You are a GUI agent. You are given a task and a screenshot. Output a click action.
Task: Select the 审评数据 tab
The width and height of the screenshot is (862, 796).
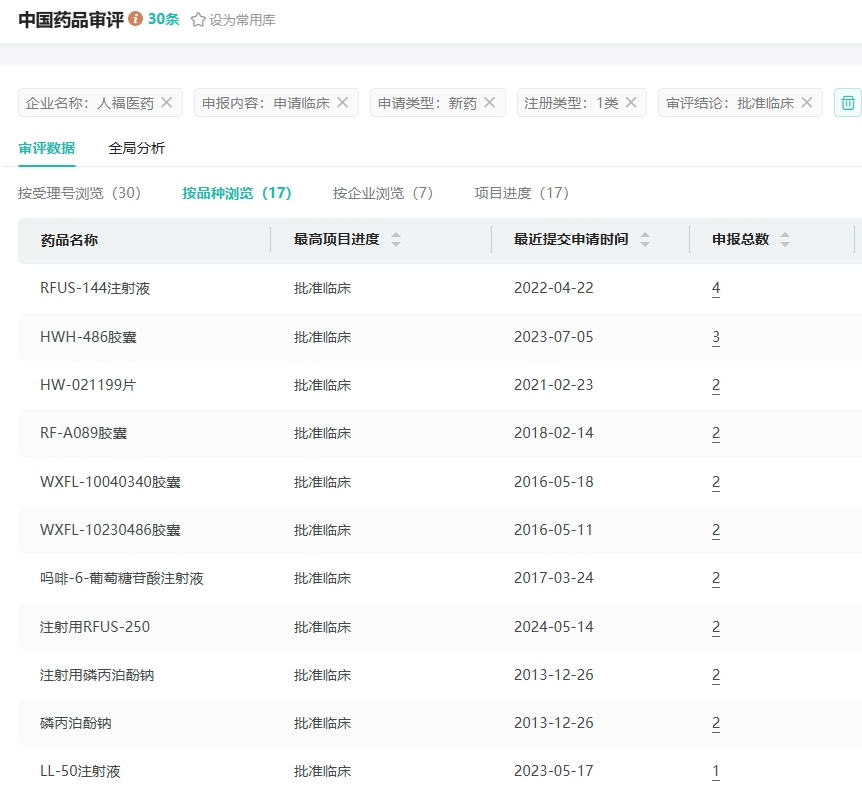click(46, 148)
